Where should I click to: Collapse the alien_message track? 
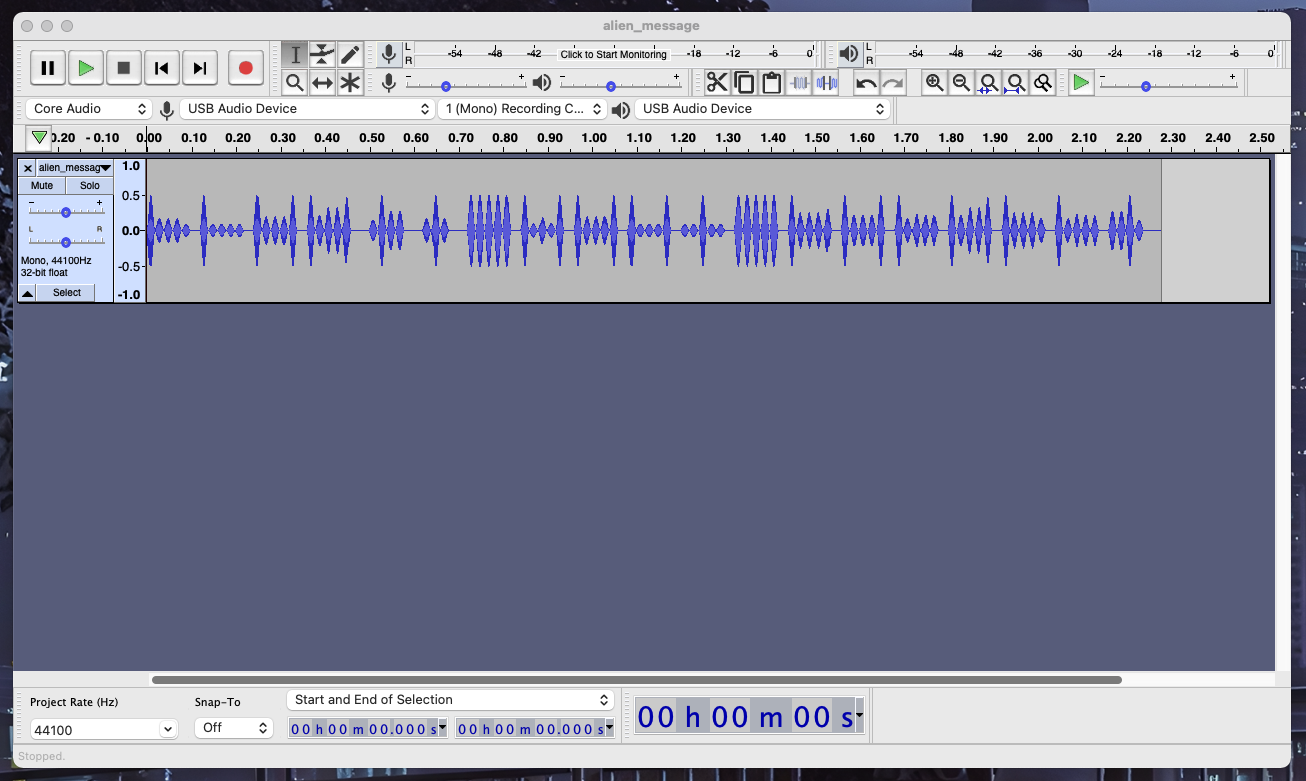[x=27, y=293]
